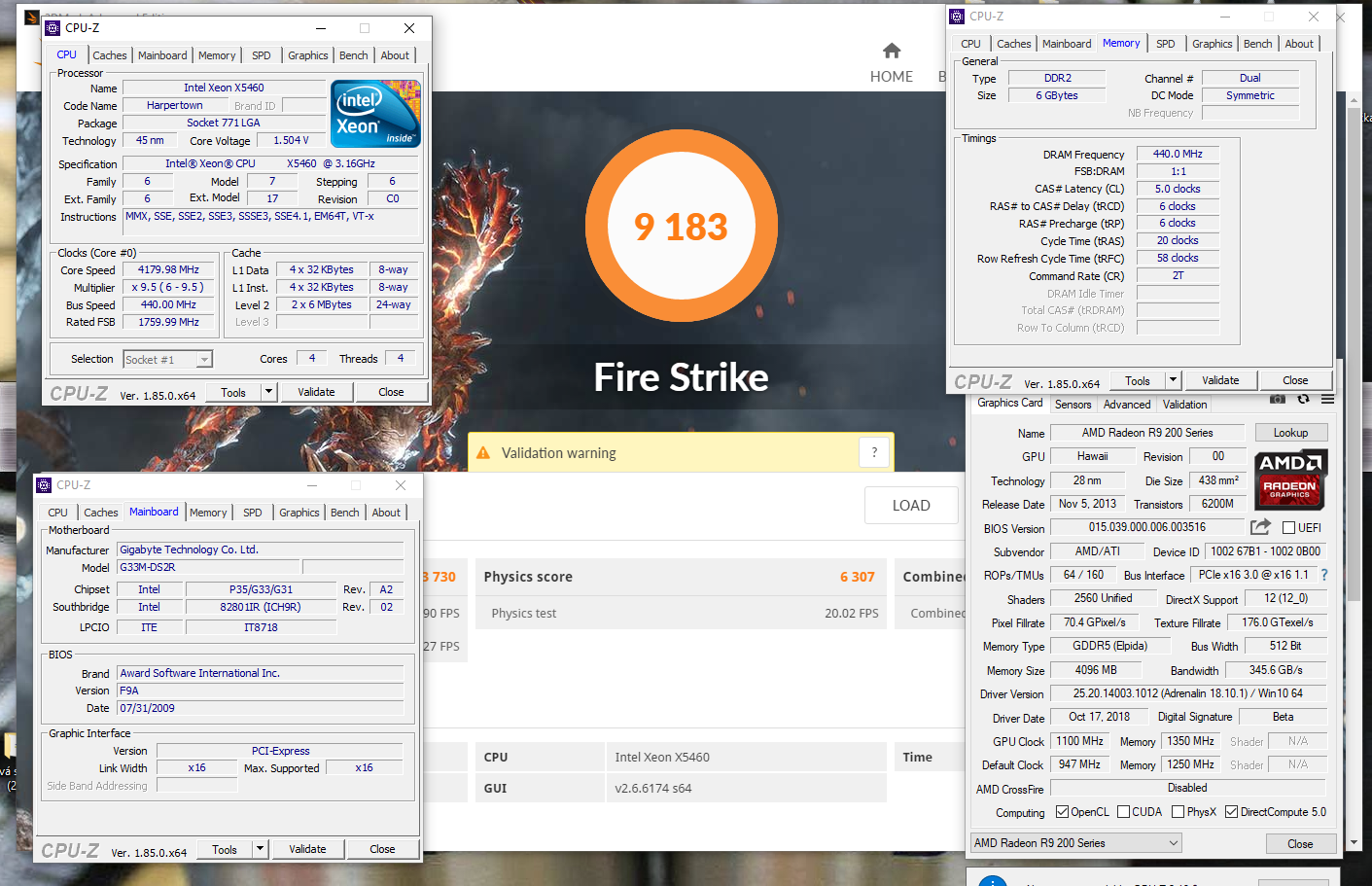Image resolution: width=1372 pixels, height=886 pixels.
Task: Toggle the UEFI checkbox in GPU-Z
Action: tap(1288, 528)
